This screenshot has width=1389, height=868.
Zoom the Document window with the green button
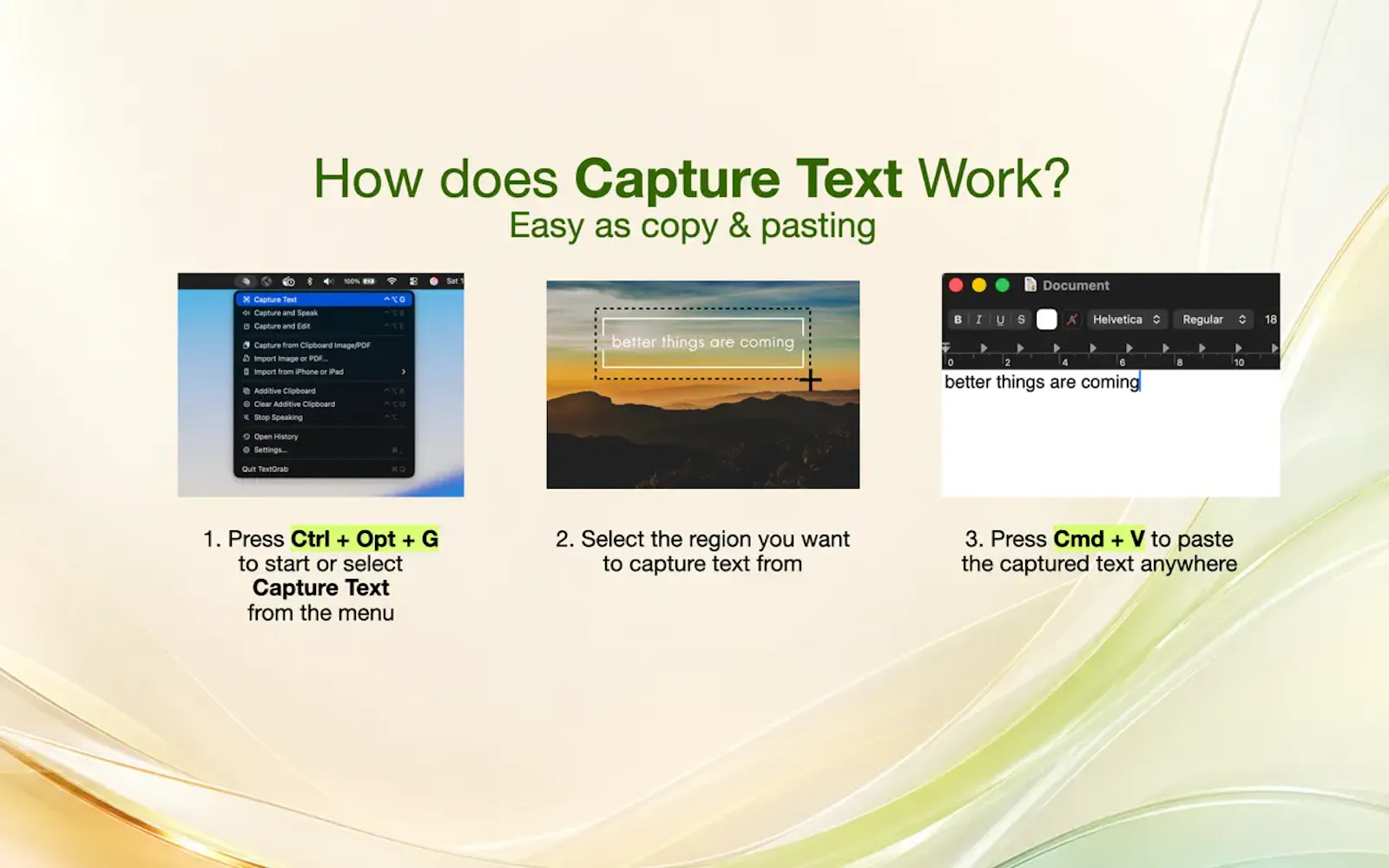(1003, 285)
